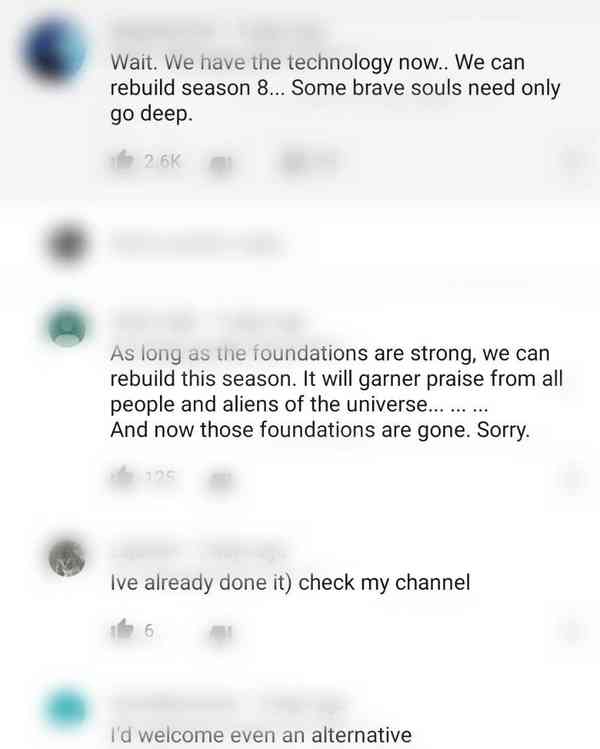
Task: Open more options for the foundations comment
Action: pos(573,478)
